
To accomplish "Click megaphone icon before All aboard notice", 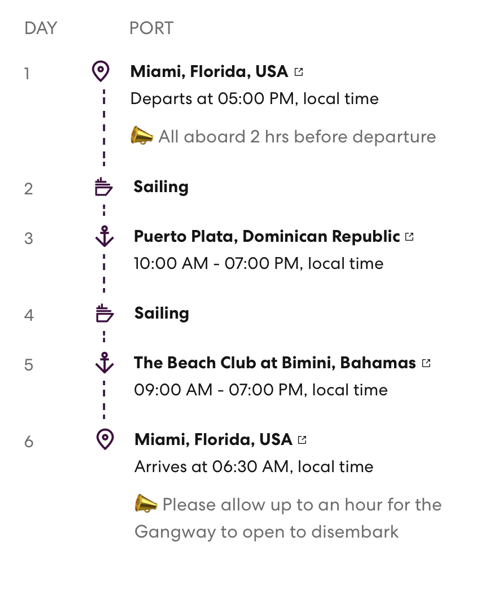I will tap(142, 136).
